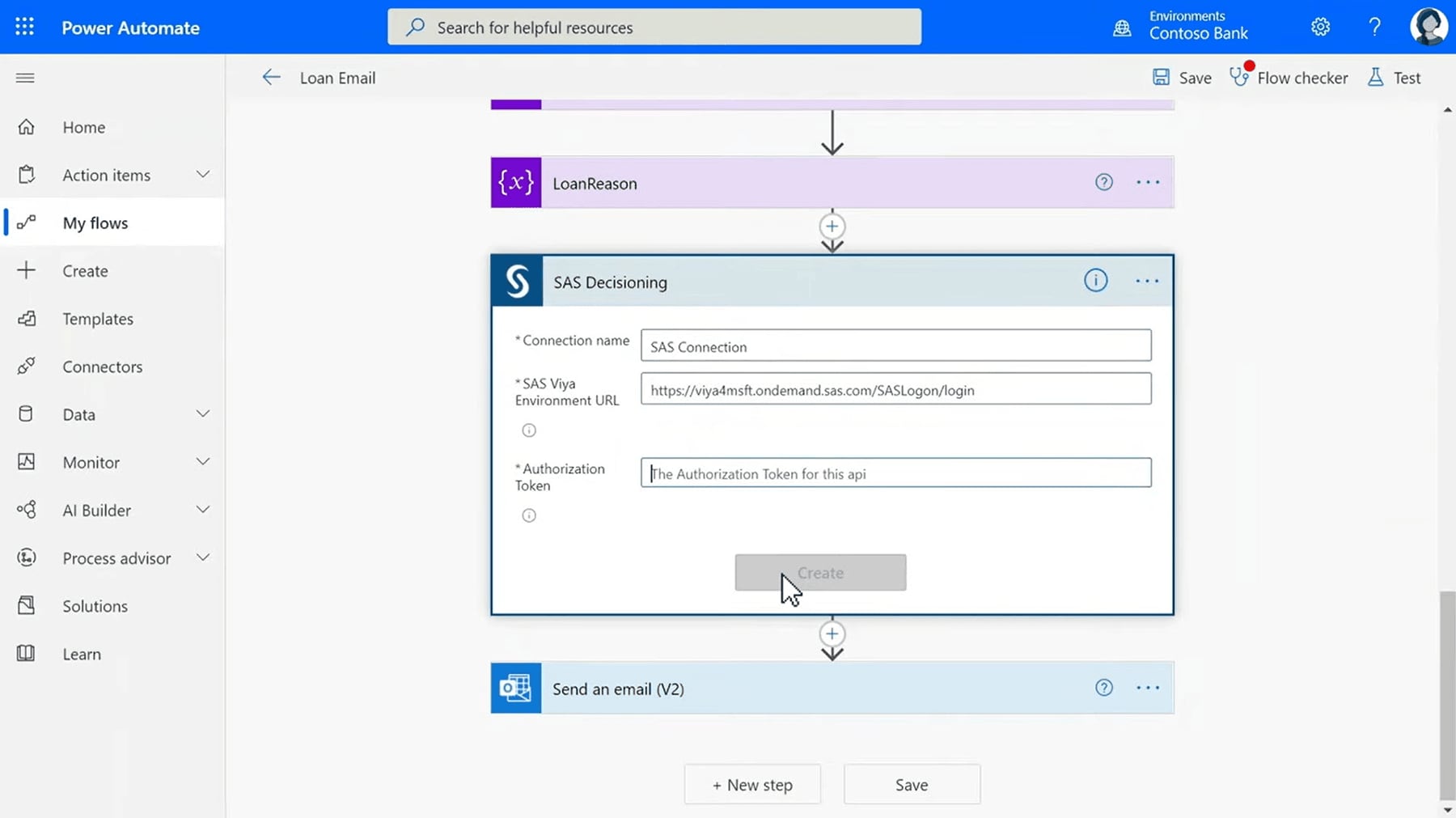The image size is (1456, 818).
Task: Click the Save disk icon in toolbar
Action: pos(1161,78)
